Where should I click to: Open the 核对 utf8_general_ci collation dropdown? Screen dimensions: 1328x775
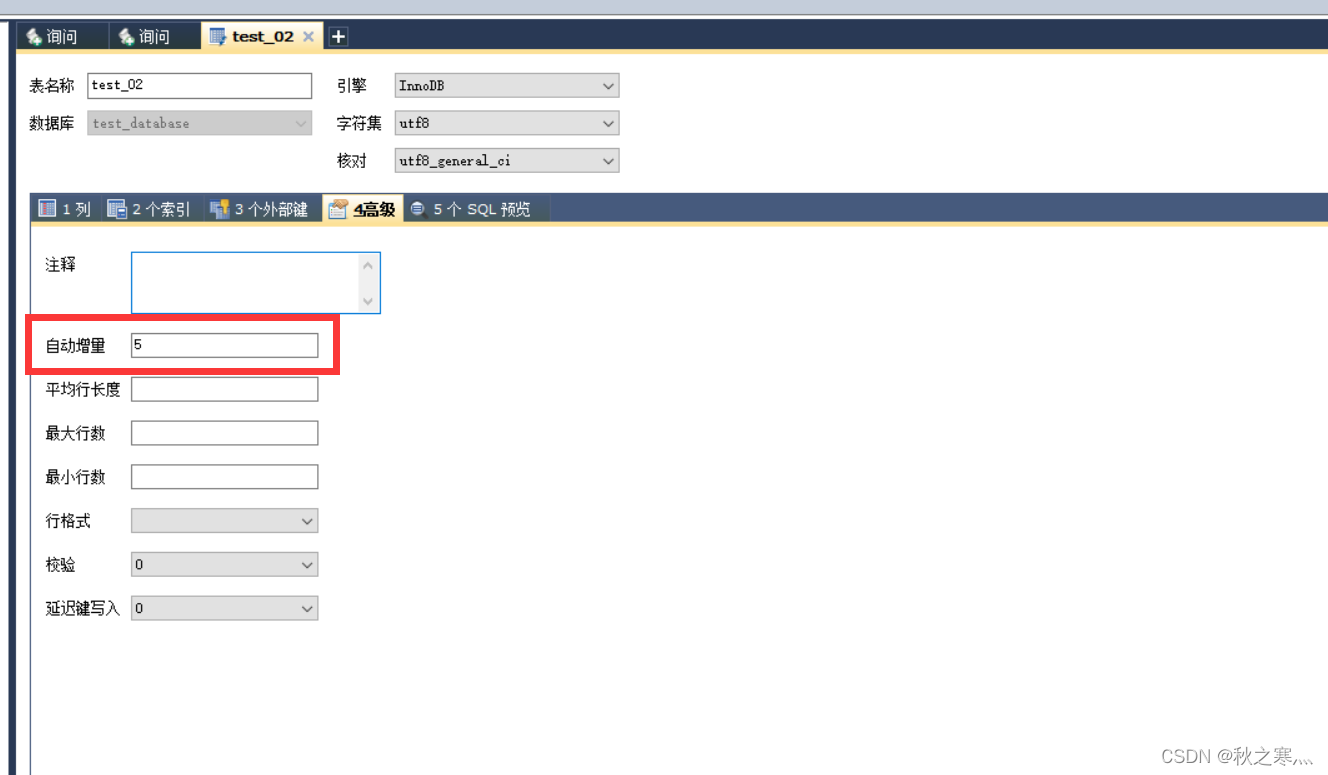507,160
